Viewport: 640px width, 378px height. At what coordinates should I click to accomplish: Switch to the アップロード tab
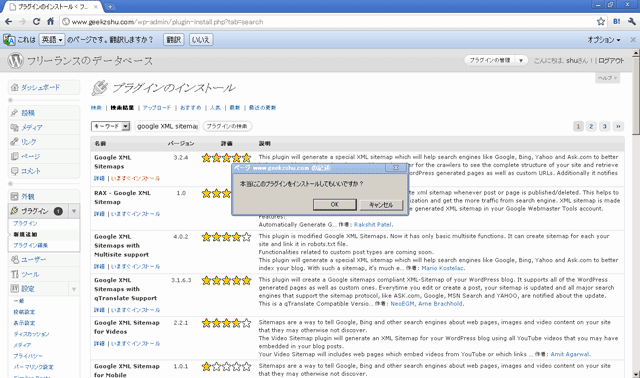click(x=157, y=108)
